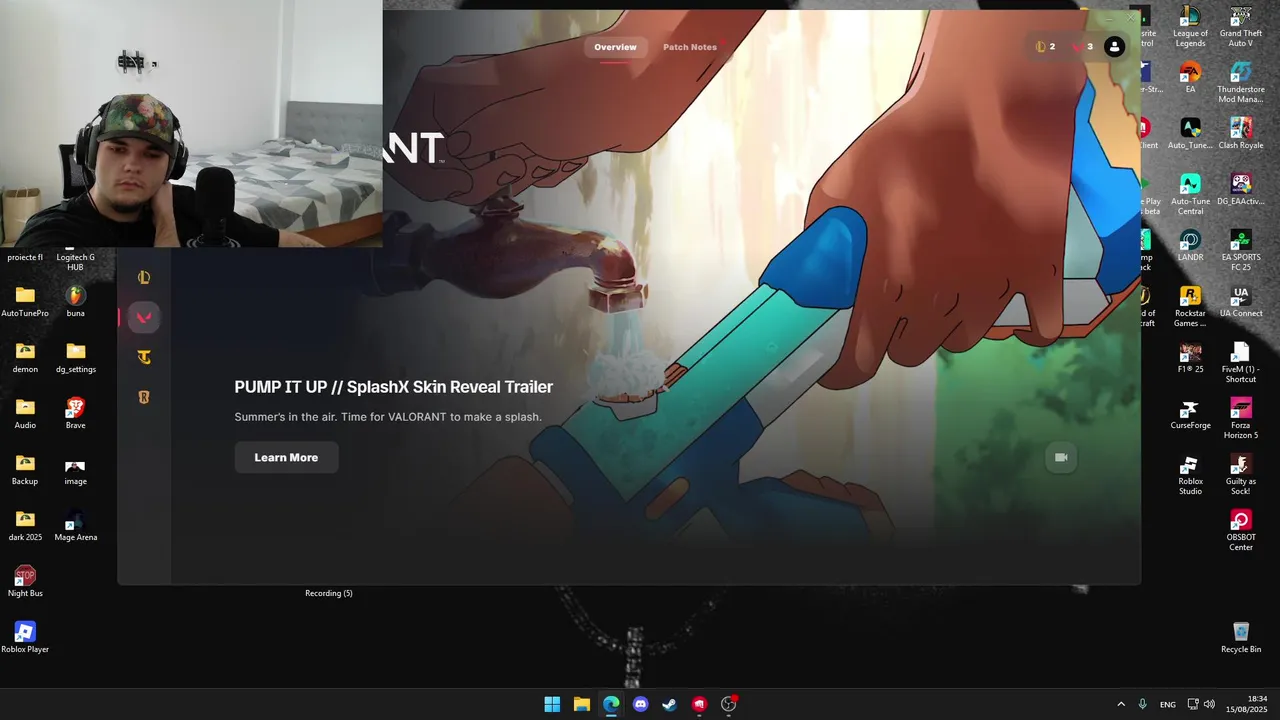Switch to the Patch Notes tab
Image resolution: width=1280 pixels, height=720 pixels.
(x=690, y=47)
